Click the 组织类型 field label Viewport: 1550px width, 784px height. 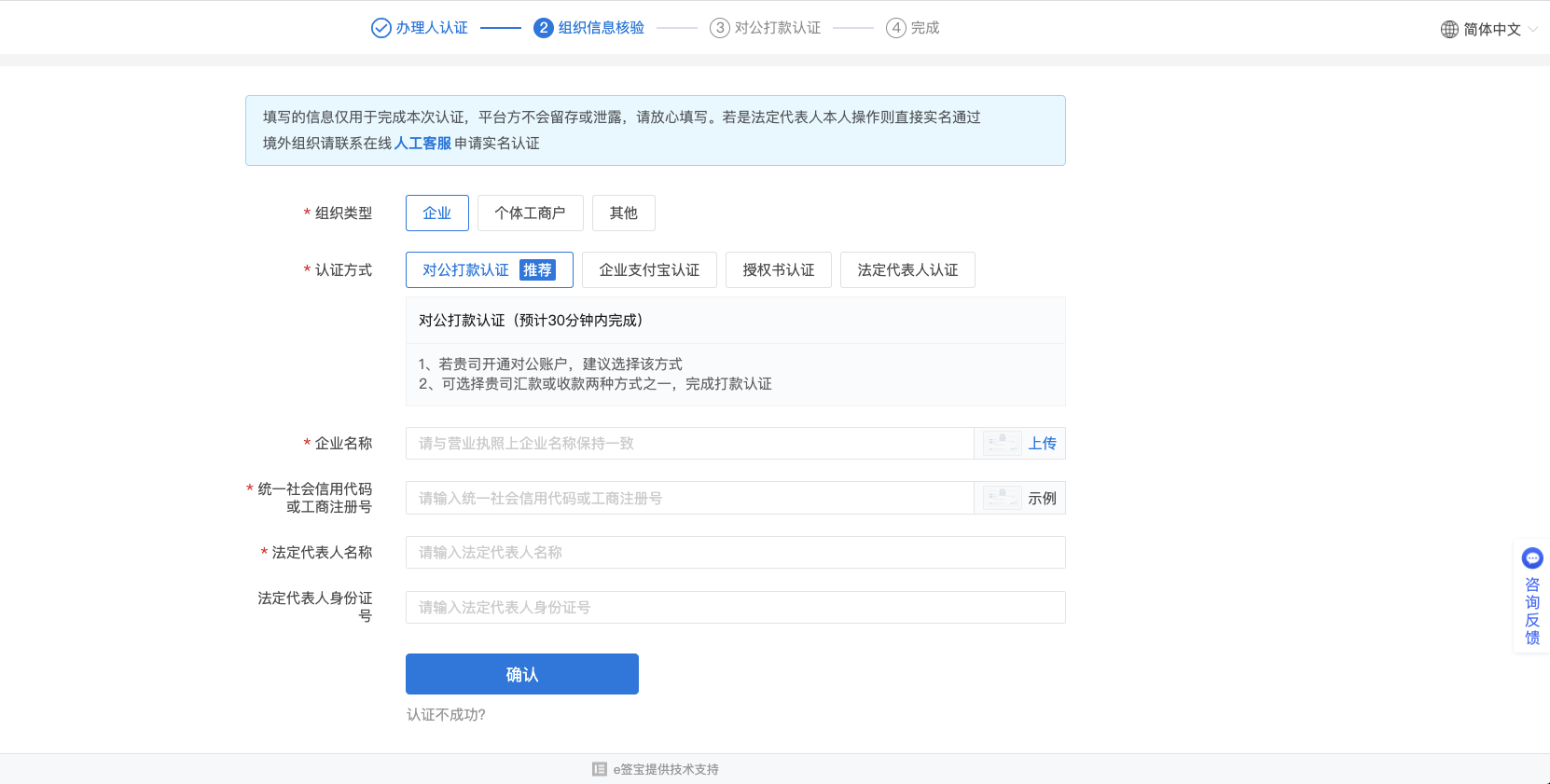pyautogui.click(x=343, y=213)
